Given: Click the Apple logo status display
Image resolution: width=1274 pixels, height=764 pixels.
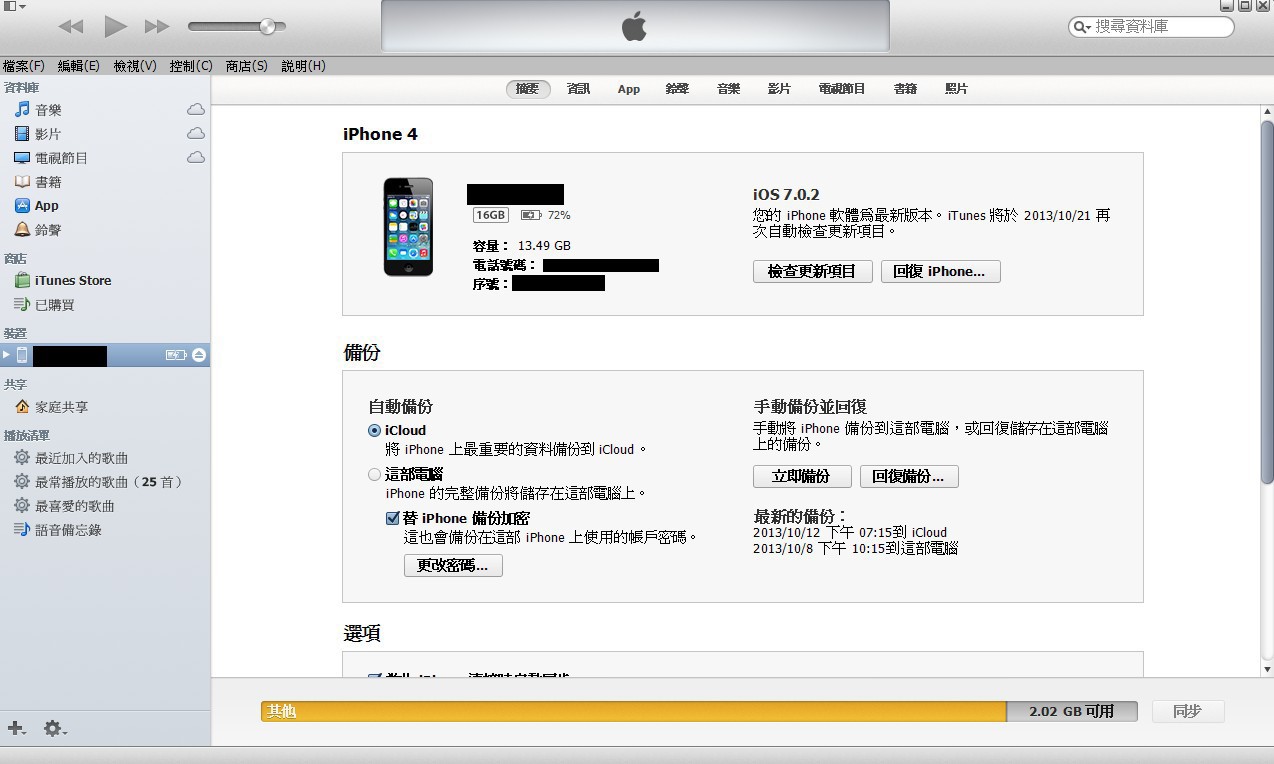Looking at the screenshot, I should point(635,26).
